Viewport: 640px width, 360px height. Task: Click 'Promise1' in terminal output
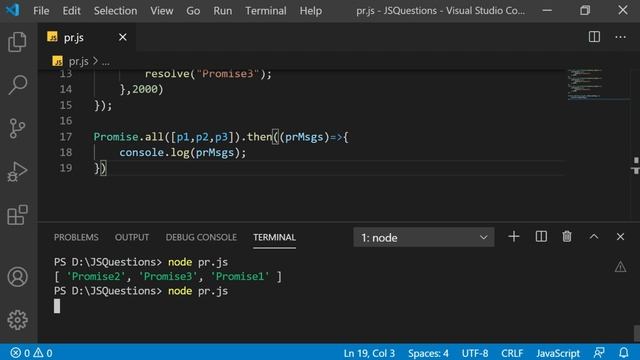click(x=240, y=276)
